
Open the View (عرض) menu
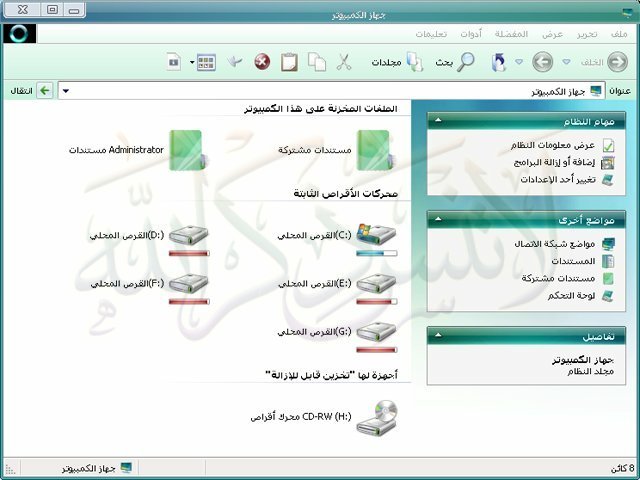(x=553, y=34)
